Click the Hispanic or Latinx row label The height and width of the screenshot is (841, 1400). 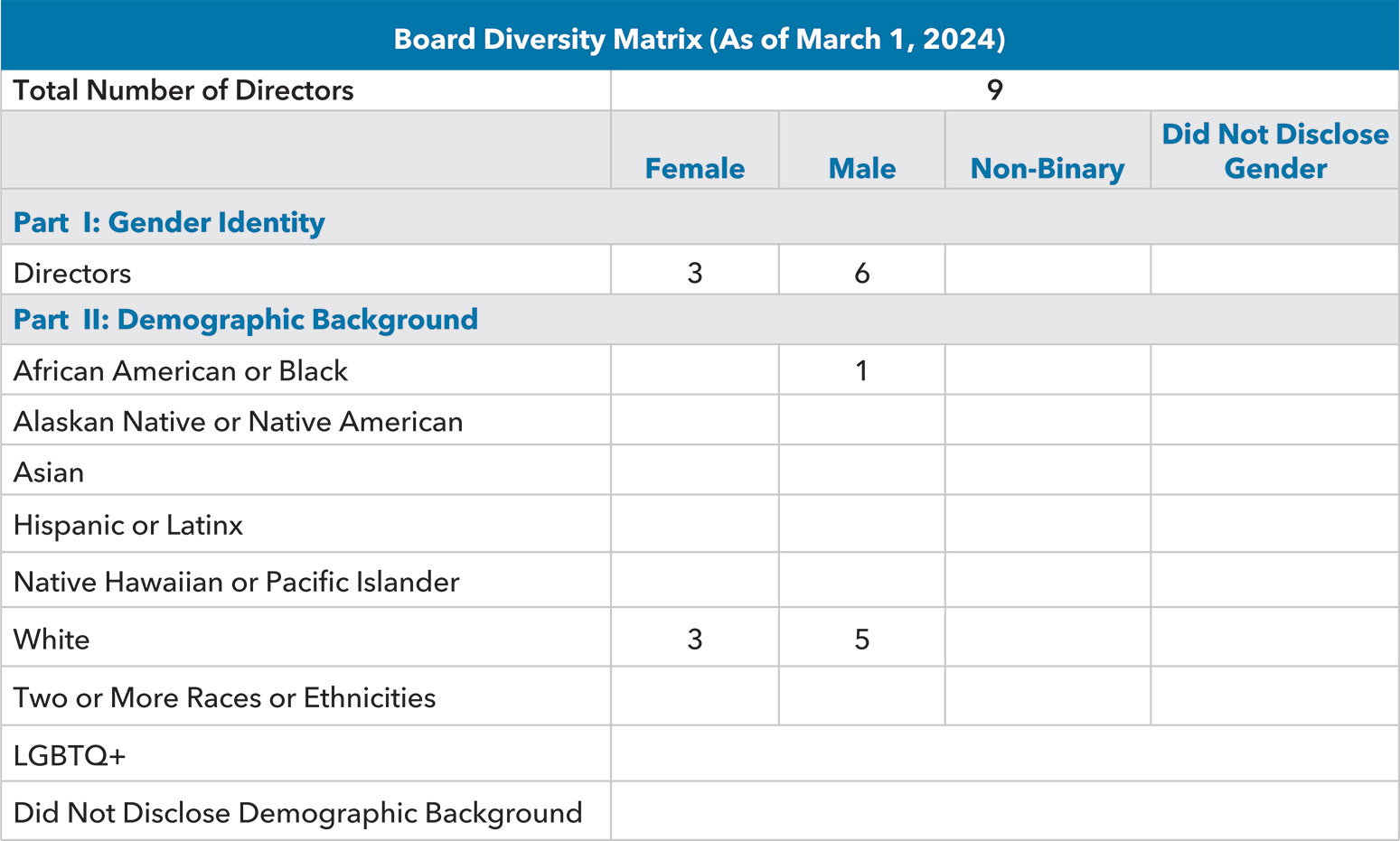click(x=128, y=525)
